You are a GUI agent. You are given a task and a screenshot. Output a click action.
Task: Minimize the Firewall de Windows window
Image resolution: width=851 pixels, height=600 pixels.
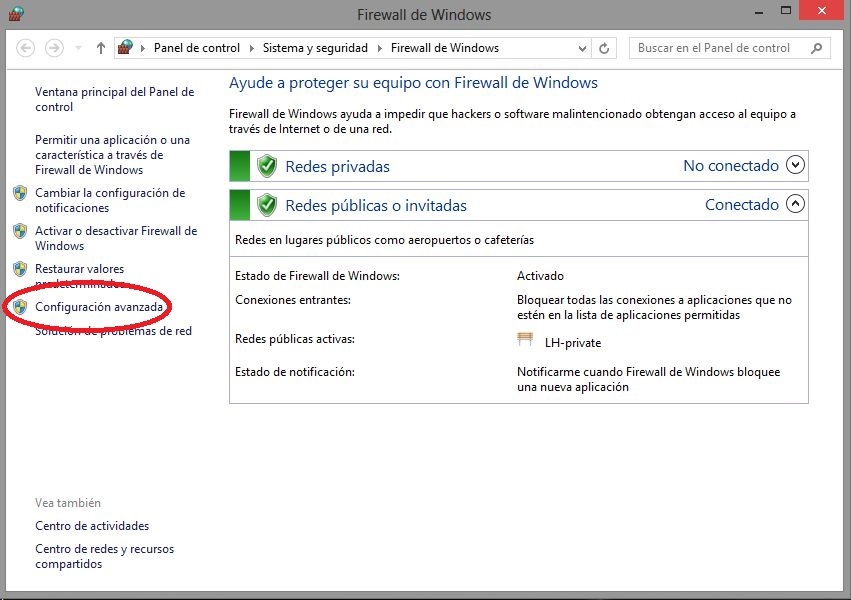759,11
